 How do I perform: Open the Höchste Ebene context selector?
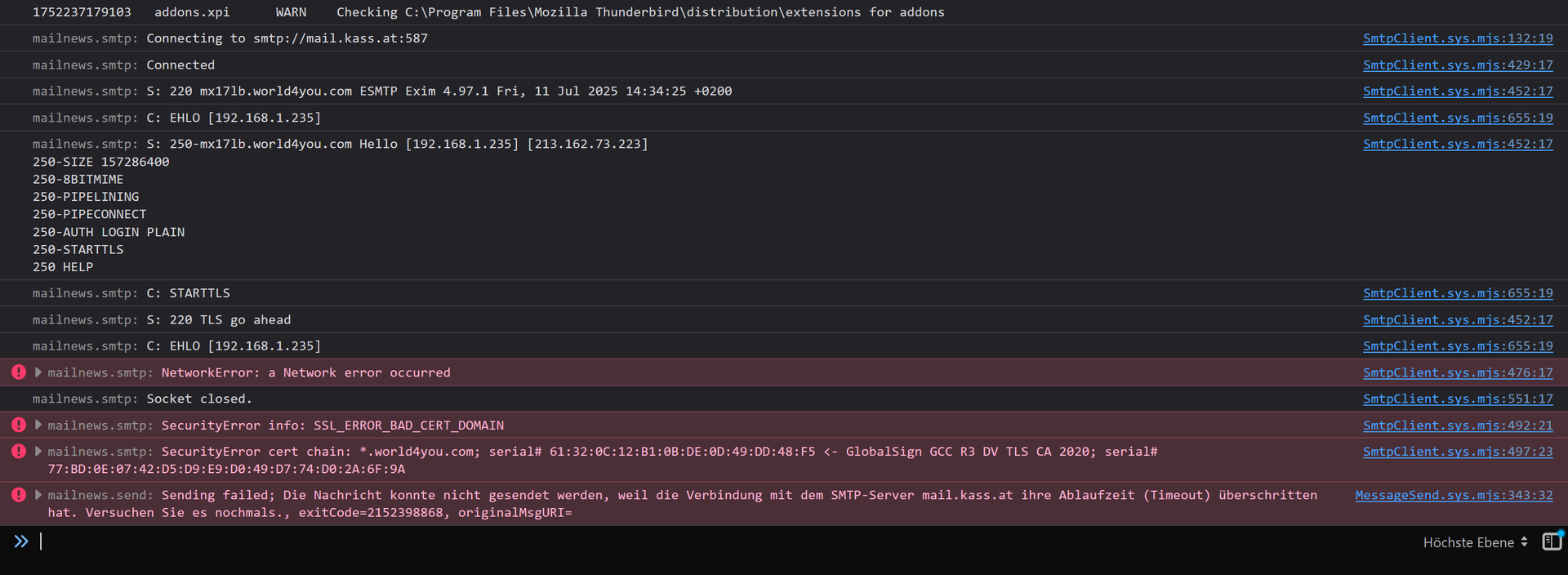pos(1475,542)
